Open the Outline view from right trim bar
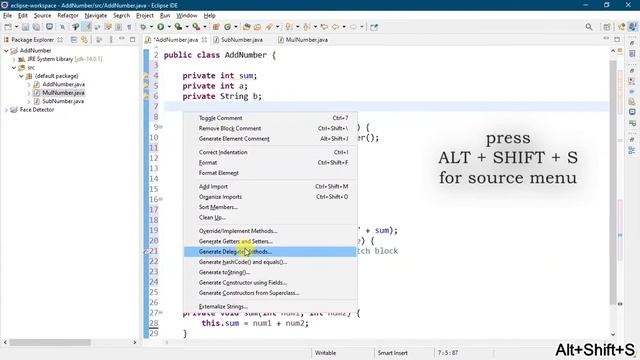This screenshot has width=640, height=360. point(632,151)
